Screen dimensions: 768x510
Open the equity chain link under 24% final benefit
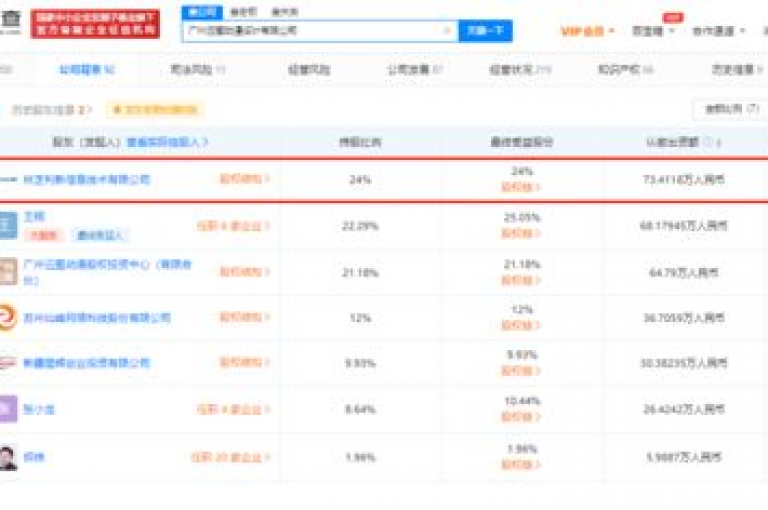521,187
